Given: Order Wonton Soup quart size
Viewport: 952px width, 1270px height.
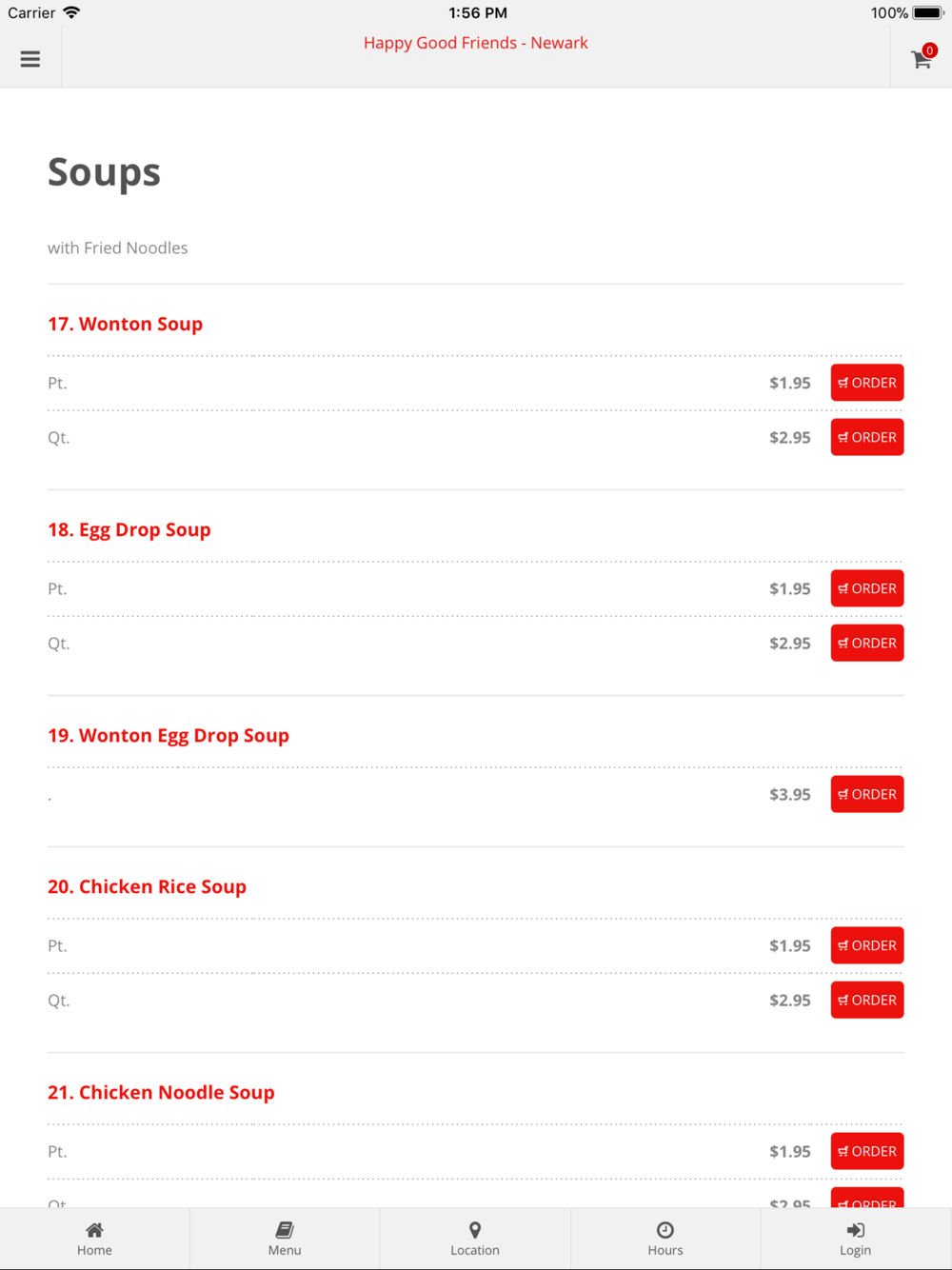Looking at the screenshot, I should click(867, 438).
